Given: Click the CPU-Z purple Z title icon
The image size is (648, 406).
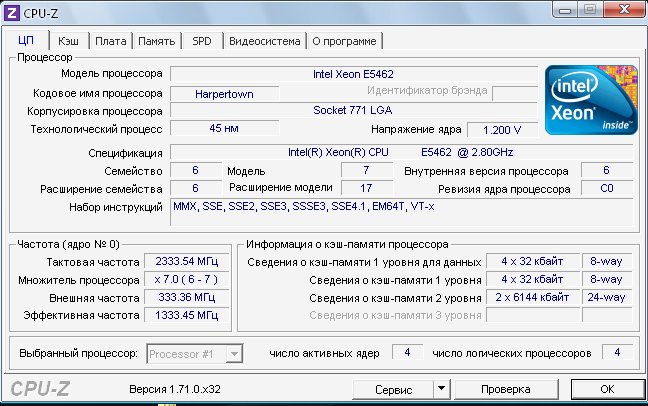Looking at the screenshot, I should pos(11,13).
